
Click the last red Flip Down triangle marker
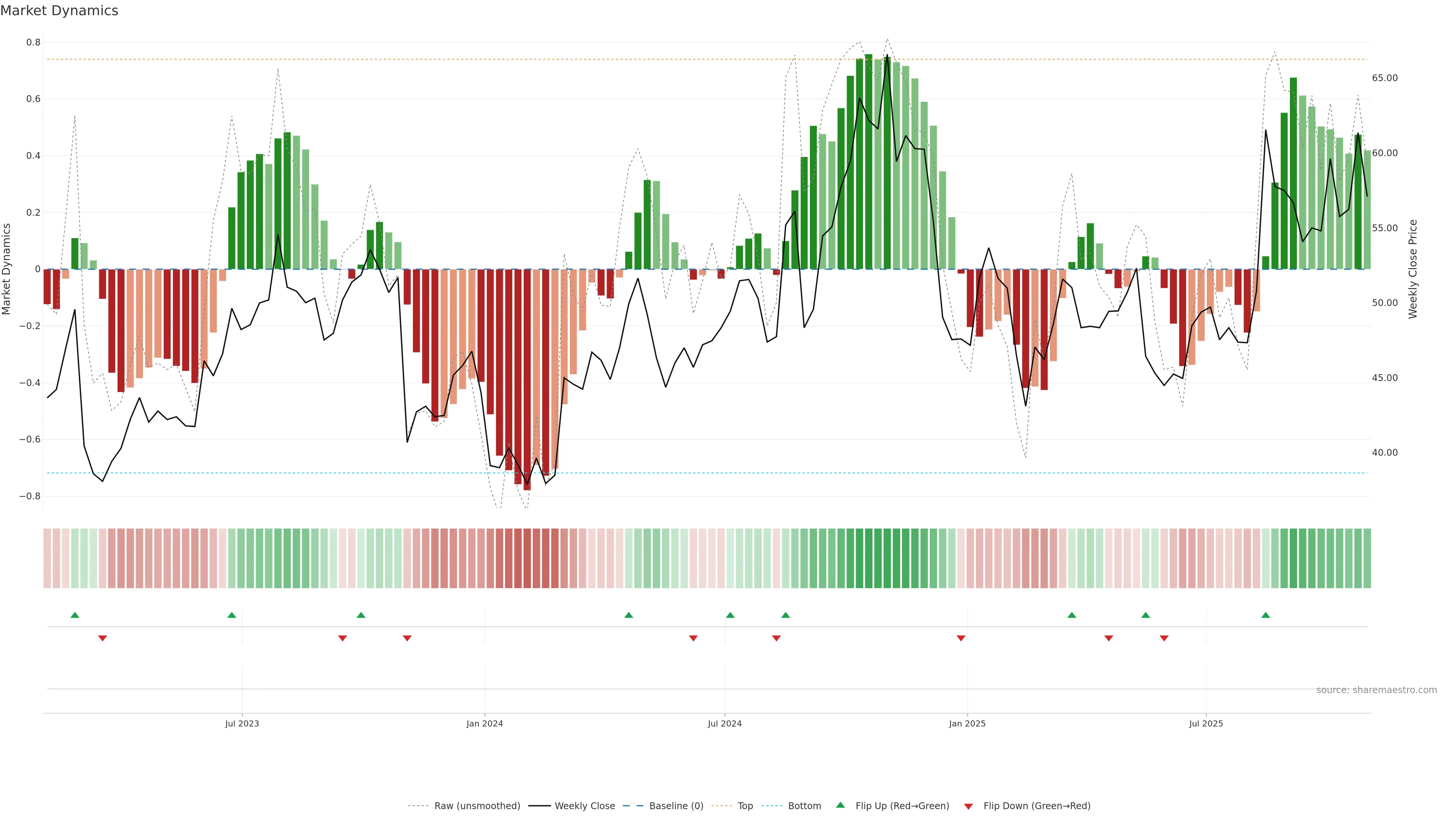click(x=1164, y=638)
